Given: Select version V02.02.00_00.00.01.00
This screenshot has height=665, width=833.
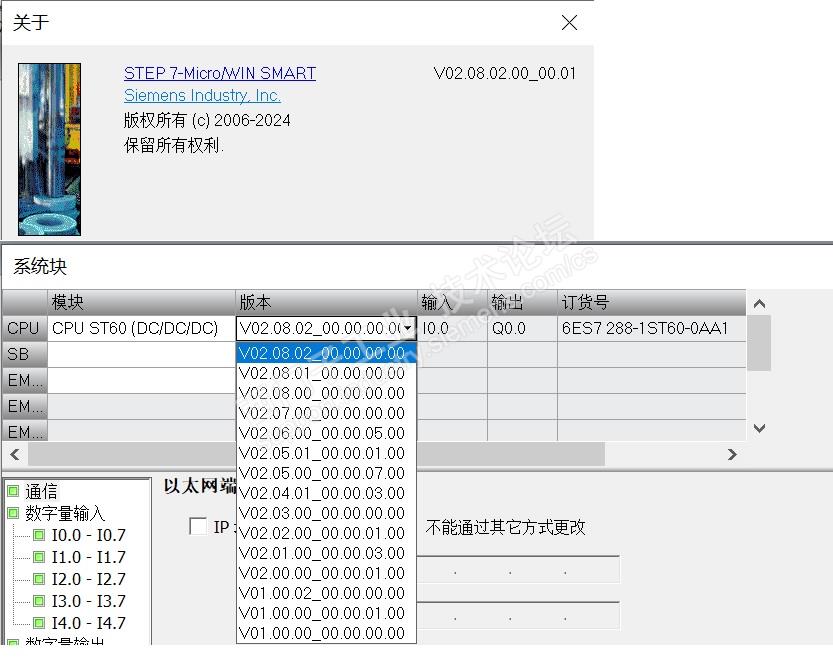Looking at the screenshot, I should point(326,533).
